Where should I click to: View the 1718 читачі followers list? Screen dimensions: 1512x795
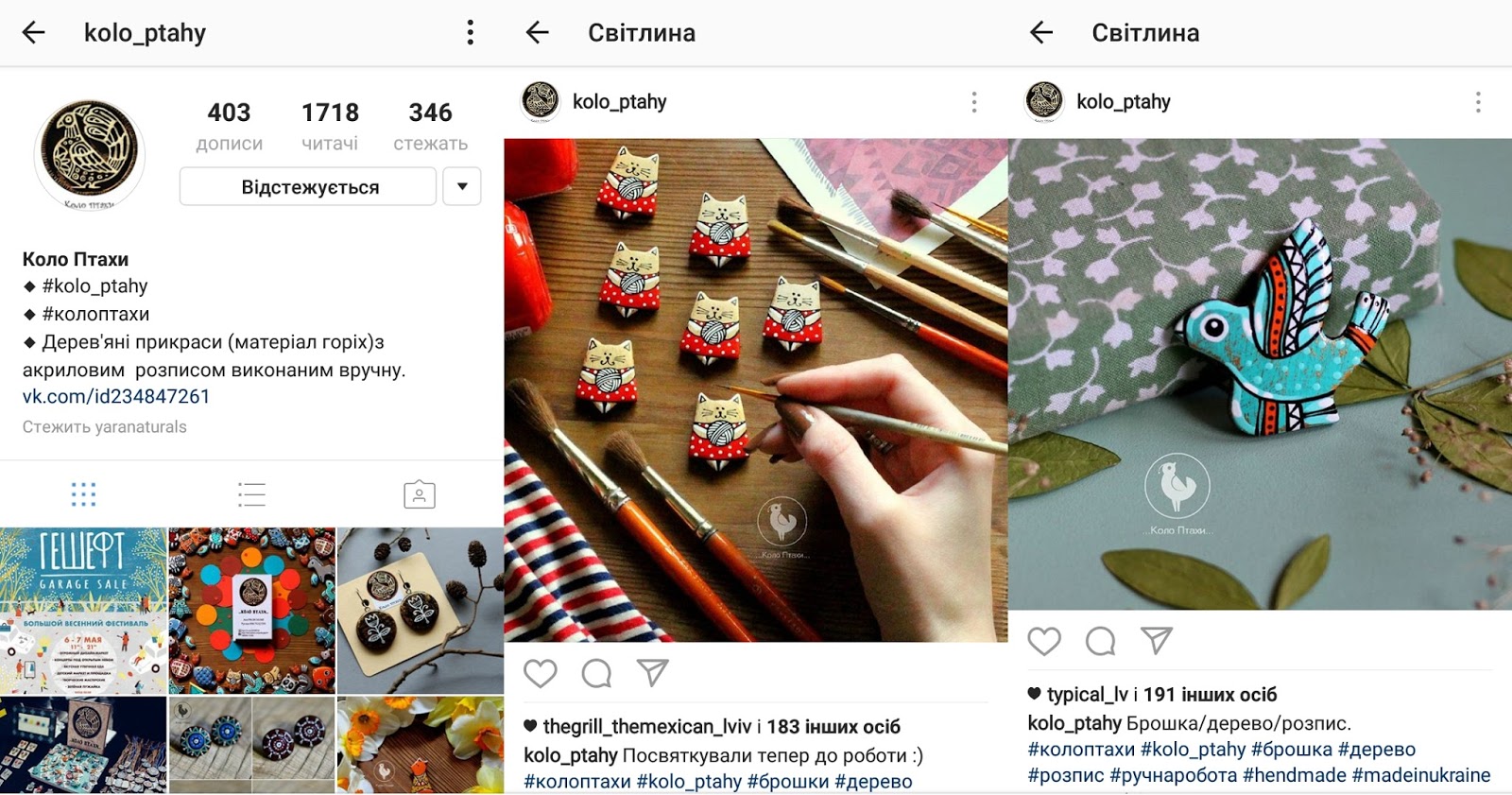click(x=330, y=127)
